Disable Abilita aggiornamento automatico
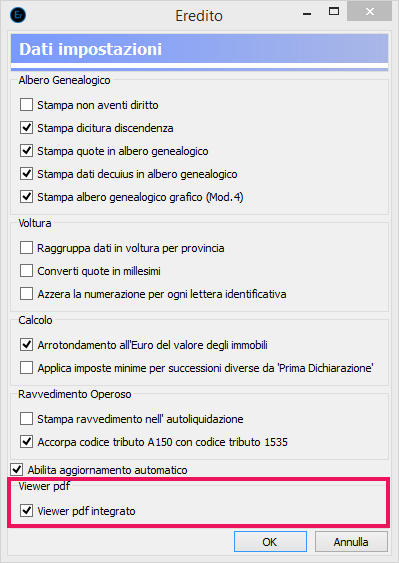The image size is (399, 563). point(17,470)
